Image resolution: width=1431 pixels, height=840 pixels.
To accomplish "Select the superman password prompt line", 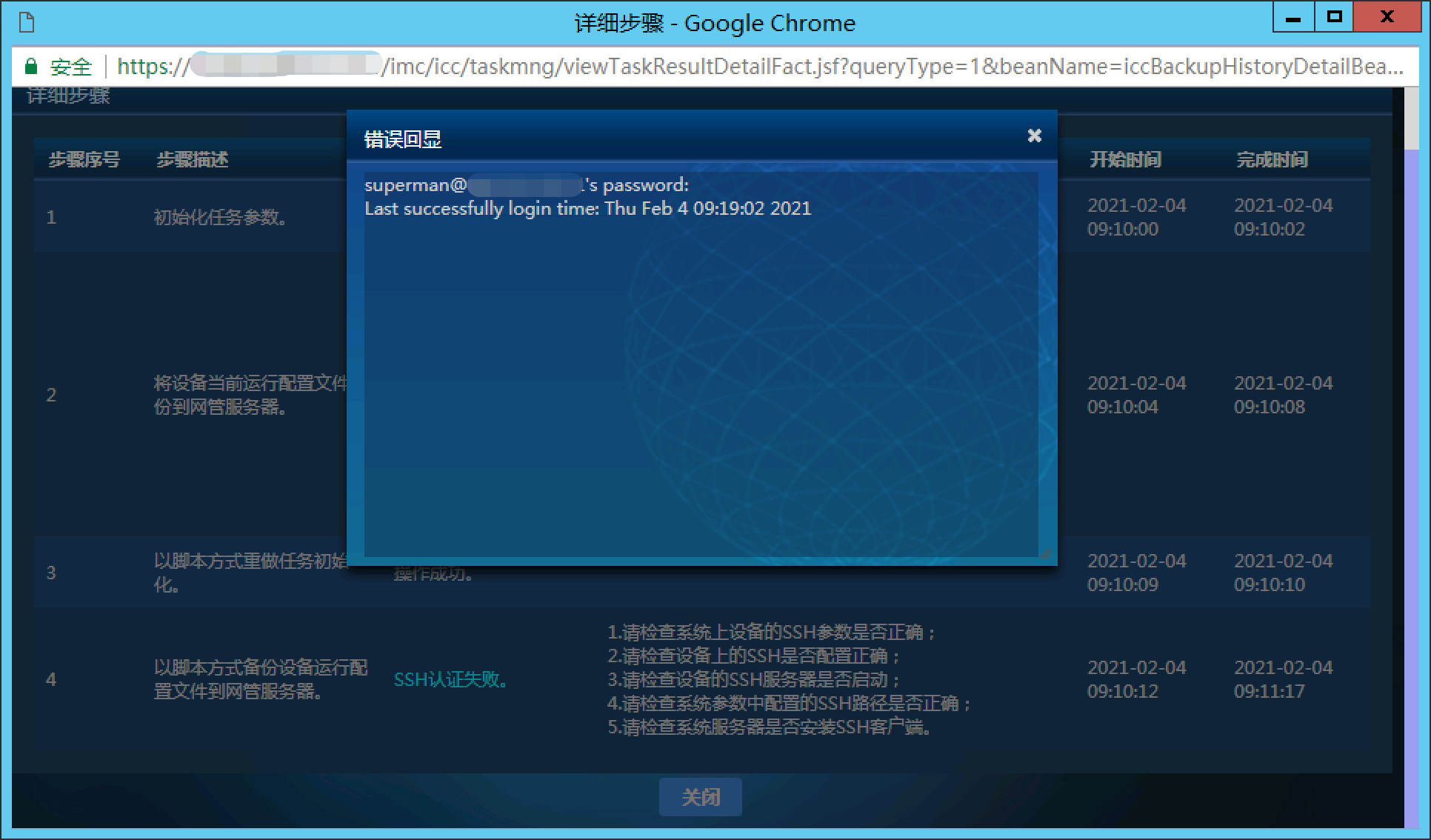I will 526,185.
